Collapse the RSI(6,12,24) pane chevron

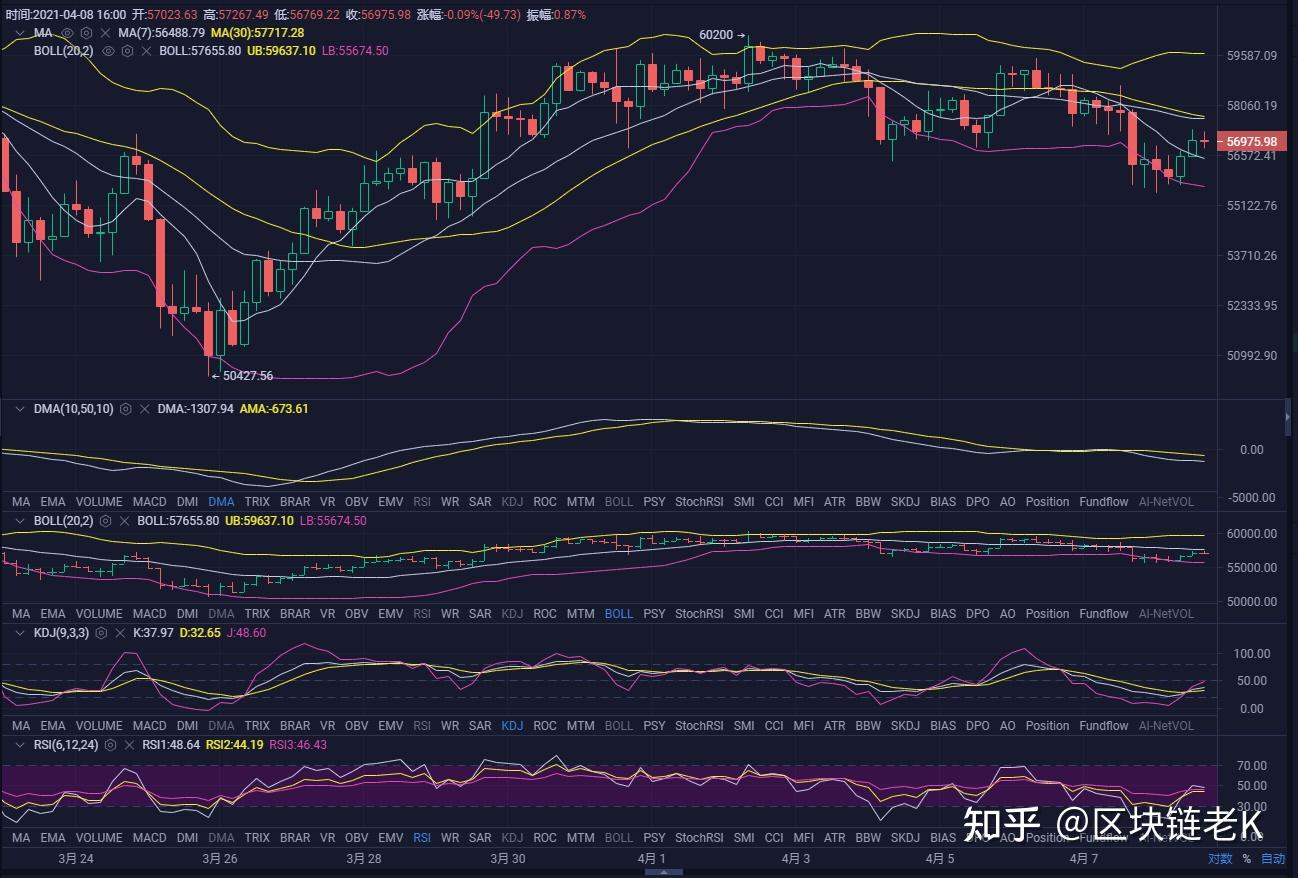point(19,745)
